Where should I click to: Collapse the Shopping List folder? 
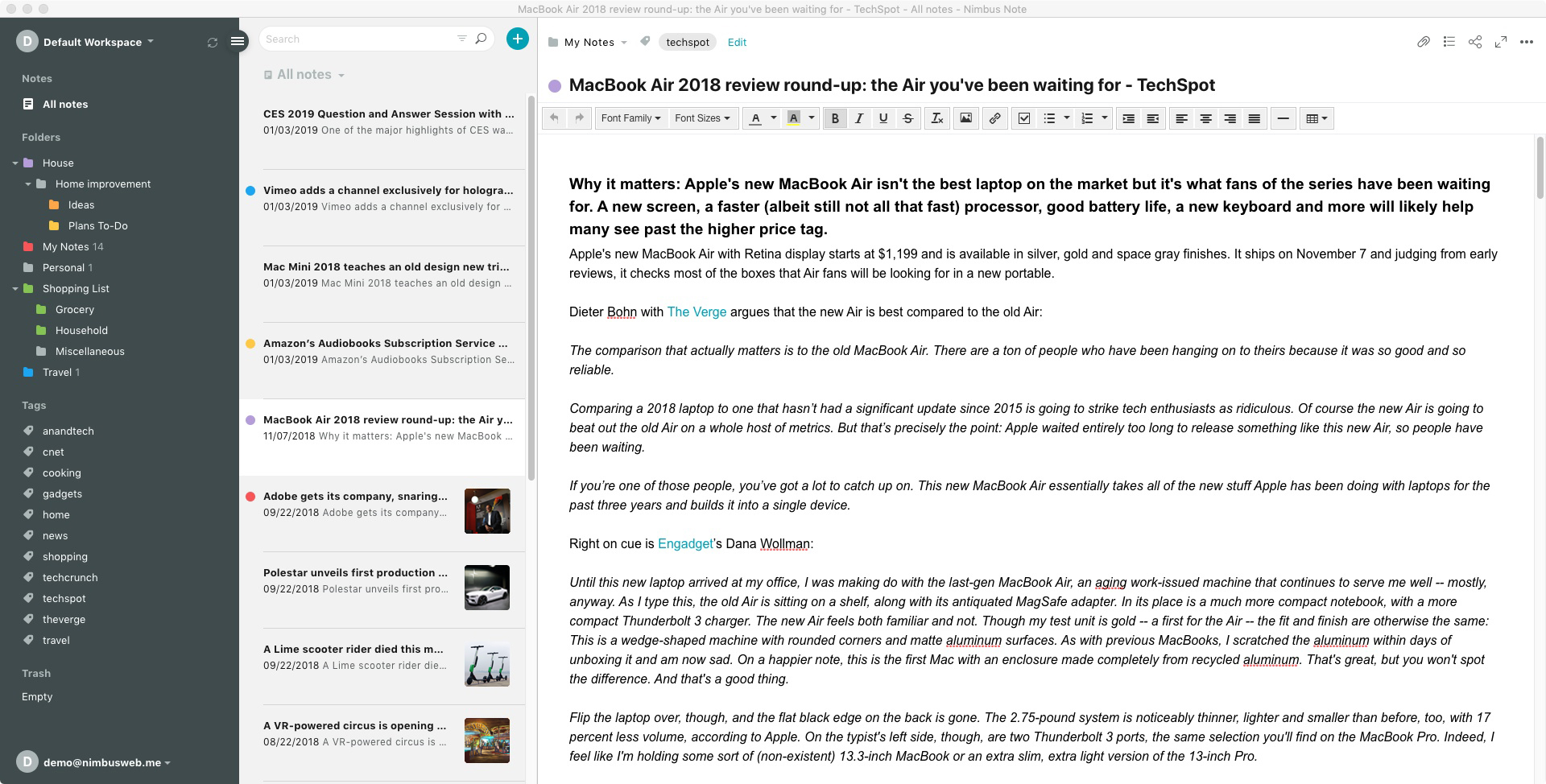pyautogui.click(x=15, y=288)
